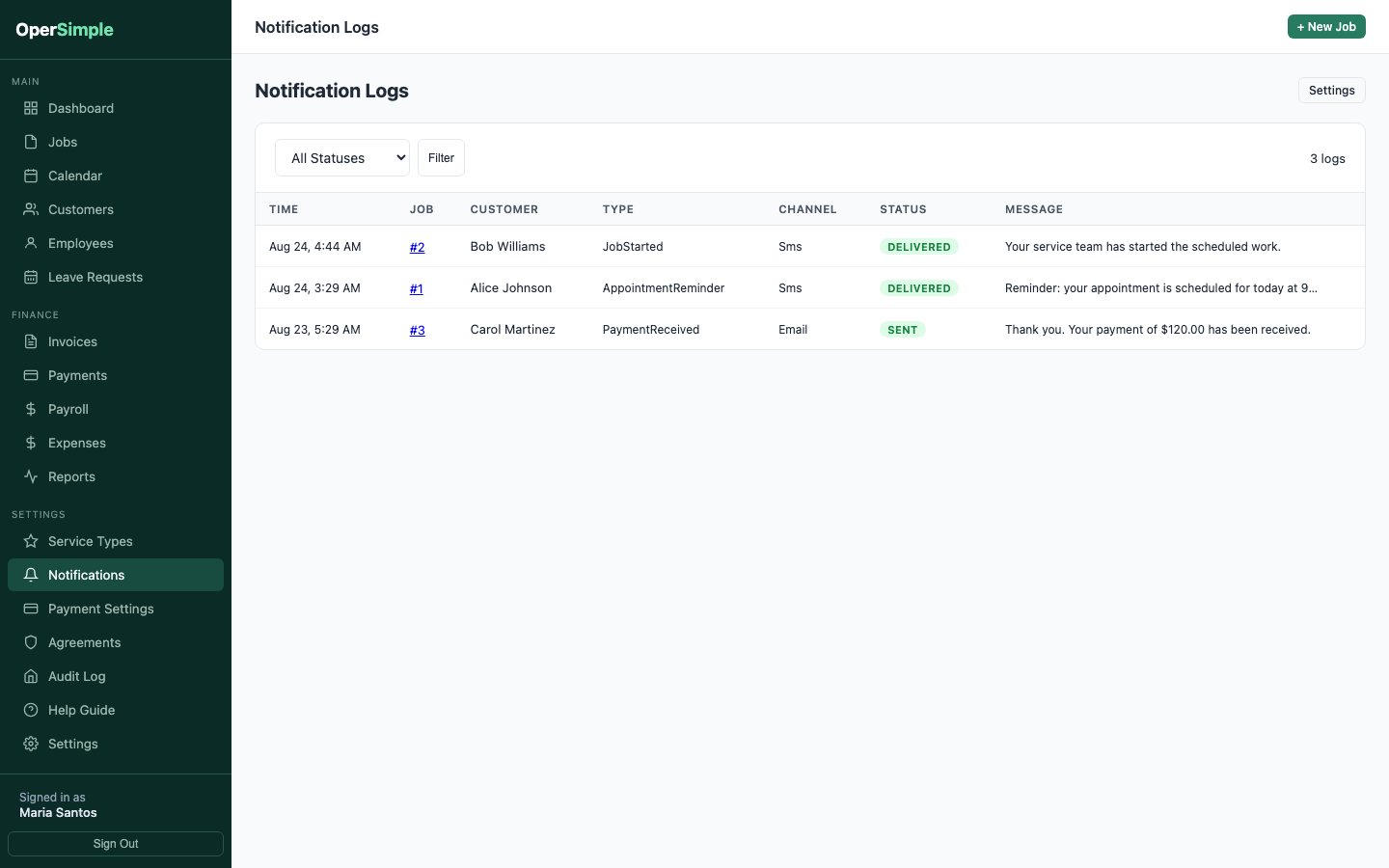Click the Expenses dollar icon
The width and height of the screenshot is (1389, 868).
click(31, 443)
